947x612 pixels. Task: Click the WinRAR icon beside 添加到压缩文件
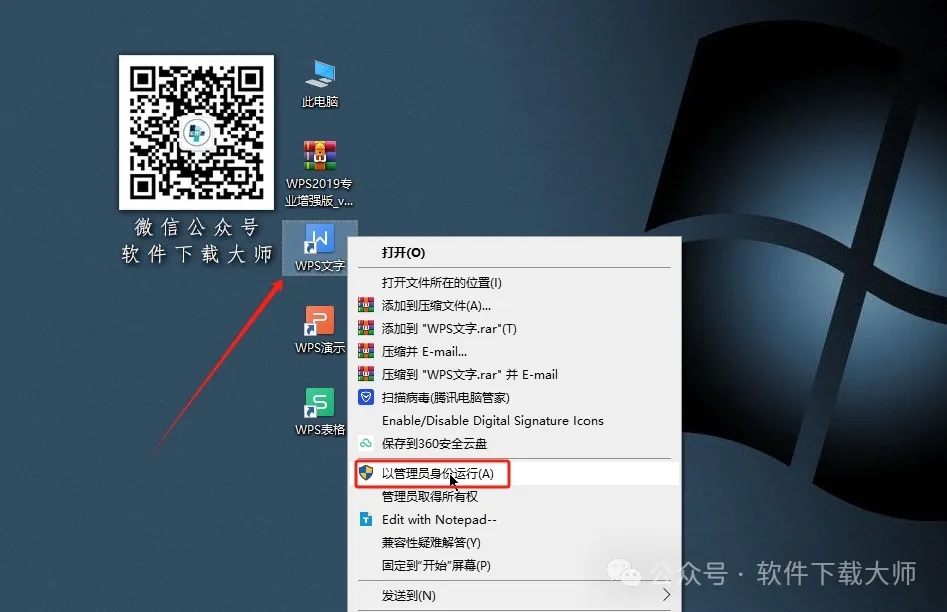click(x=368, y=305)
